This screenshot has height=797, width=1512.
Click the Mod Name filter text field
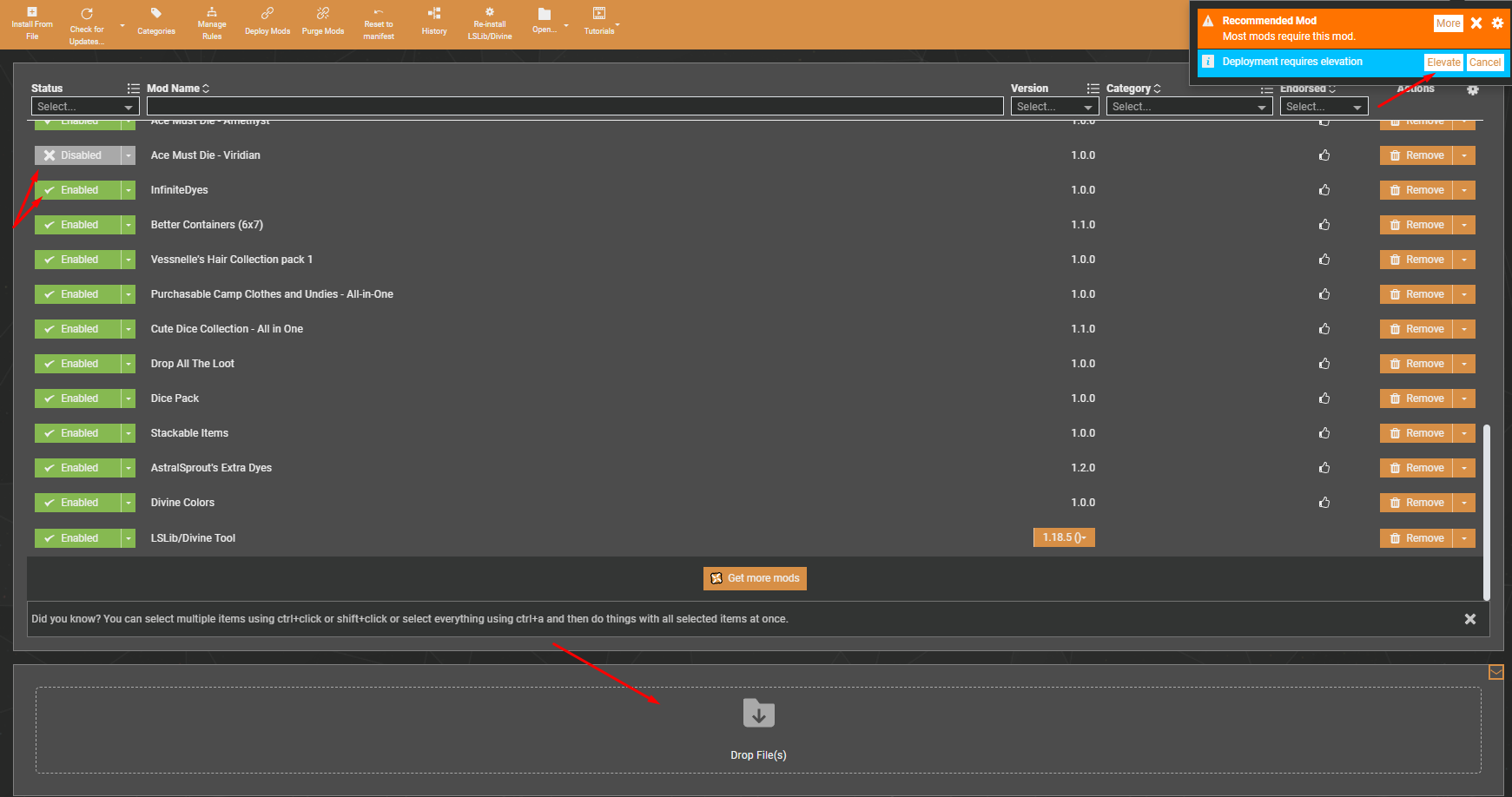point(574,107)
